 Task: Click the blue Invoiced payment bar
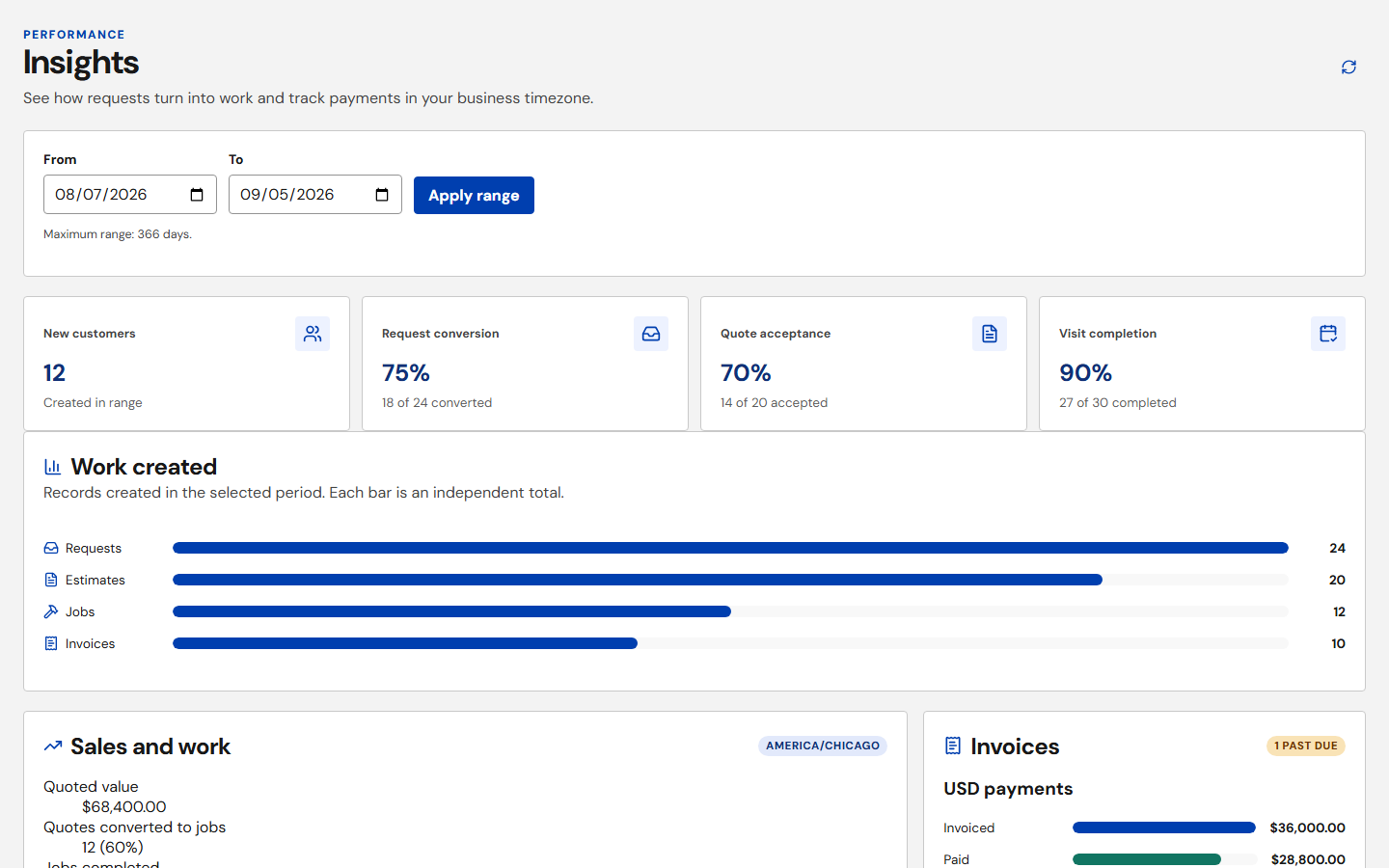1164,827
